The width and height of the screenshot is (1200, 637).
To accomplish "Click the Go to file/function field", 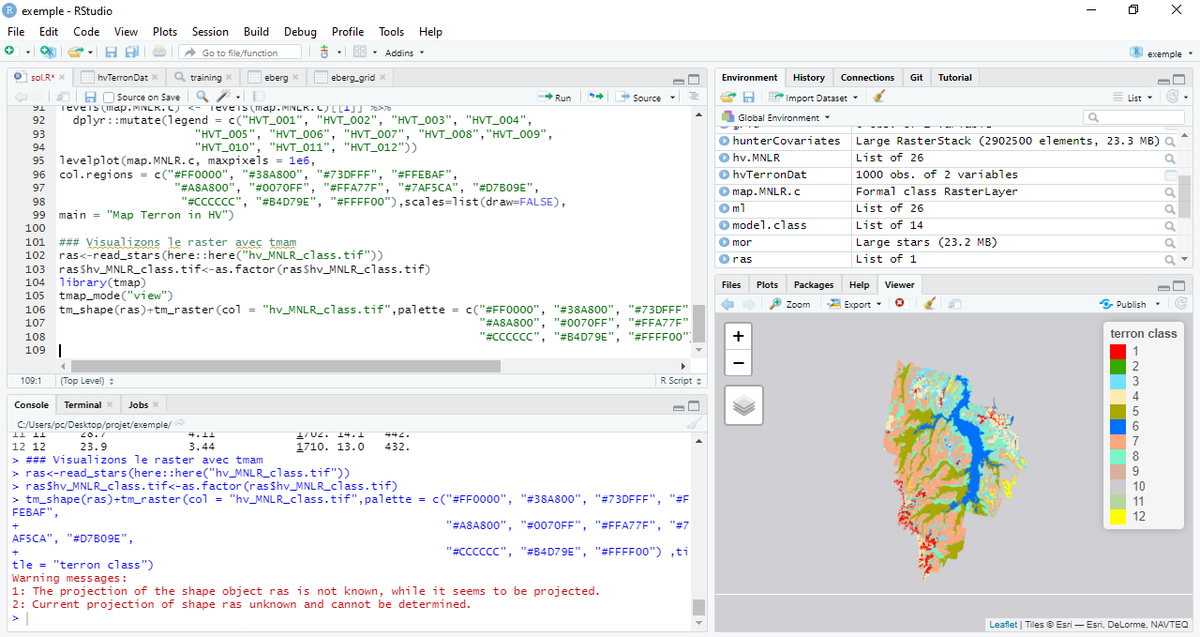I will 241,52.
